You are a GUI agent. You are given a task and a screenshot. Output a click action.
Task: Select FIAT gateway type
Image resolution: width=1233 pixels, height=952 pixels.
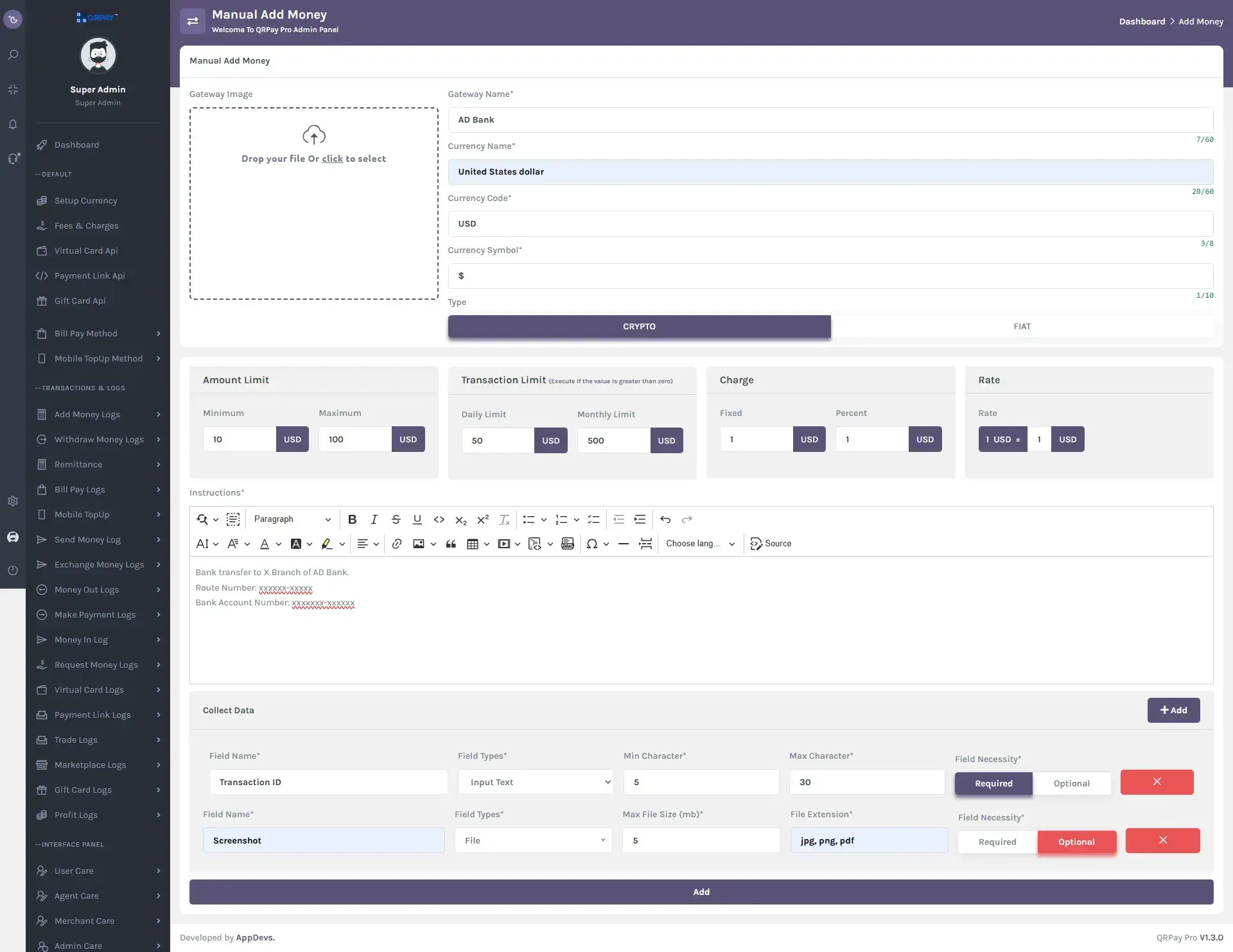click(x=1022, y=326)
